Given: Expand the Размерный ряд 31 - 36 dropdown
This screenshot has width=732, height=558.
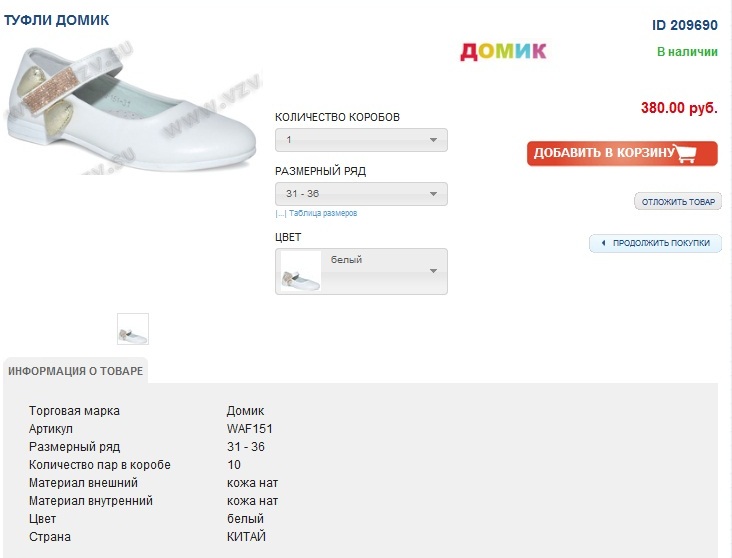Looking at the screenshot, I should [x=360, y=194].
